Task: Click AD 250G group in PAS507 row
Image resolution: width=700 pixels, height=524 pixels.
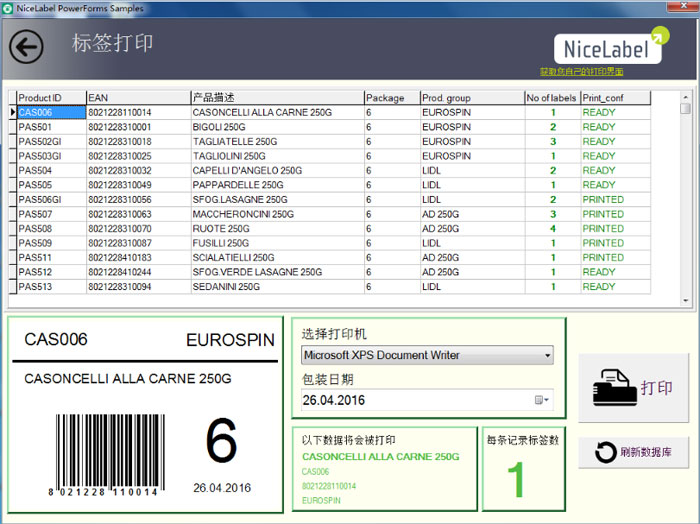Action: [472, 214]
